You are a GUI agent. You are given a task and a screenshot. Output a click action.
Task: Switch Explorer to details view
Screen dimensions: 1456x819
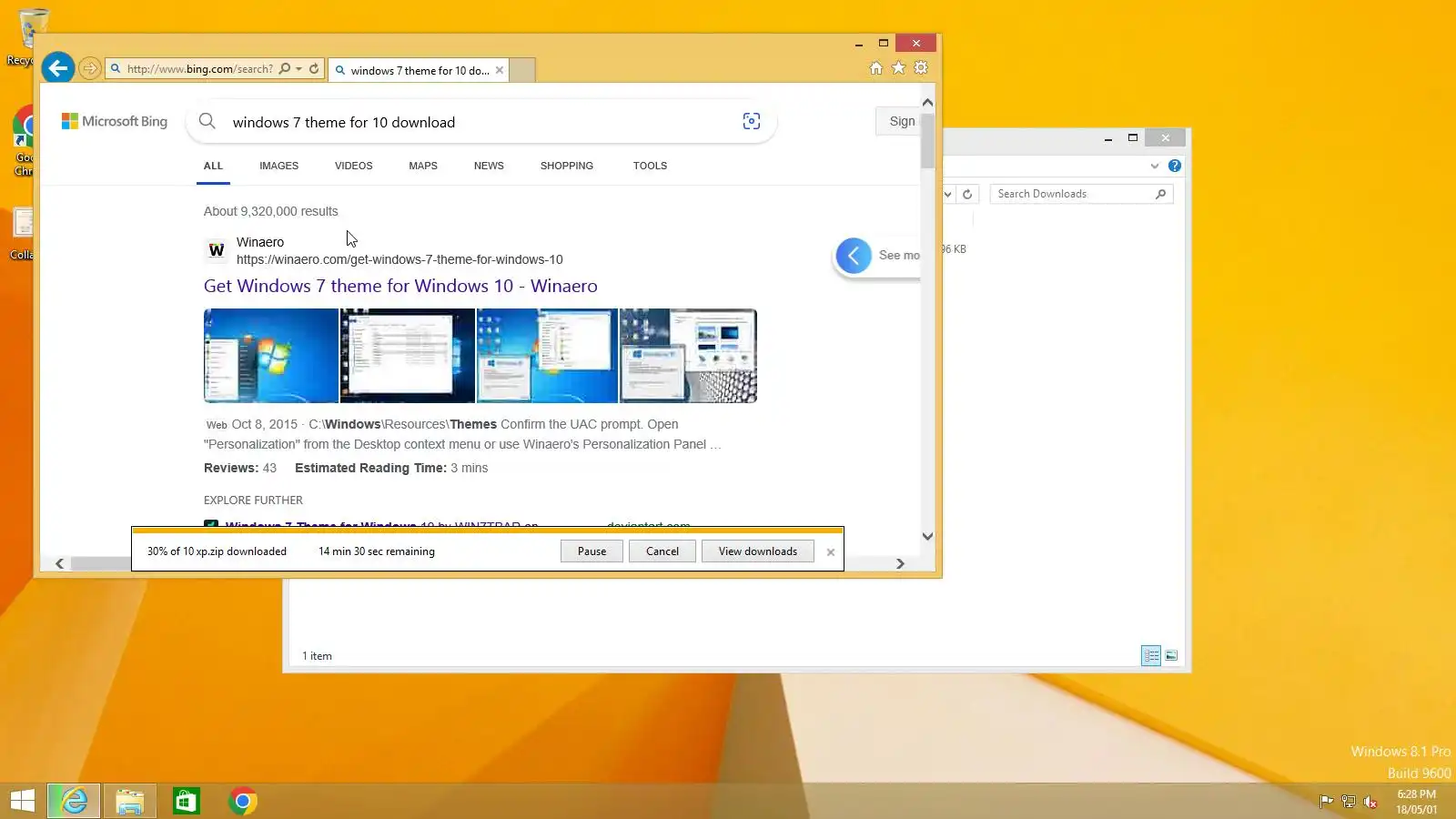[x=1151, y=655]
